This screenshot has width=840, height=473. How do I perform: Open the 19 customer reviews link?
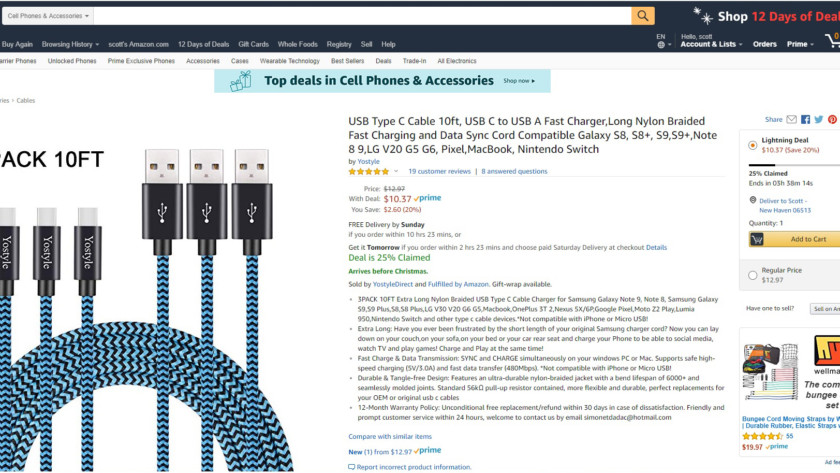pos(439,172)
